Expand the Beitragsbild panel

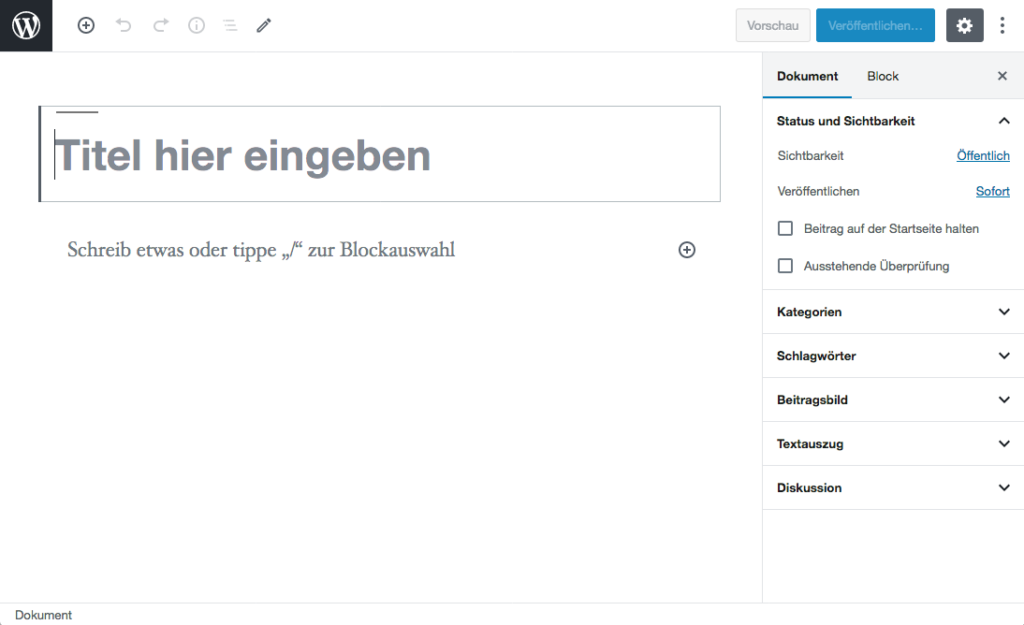pos(893,400)
